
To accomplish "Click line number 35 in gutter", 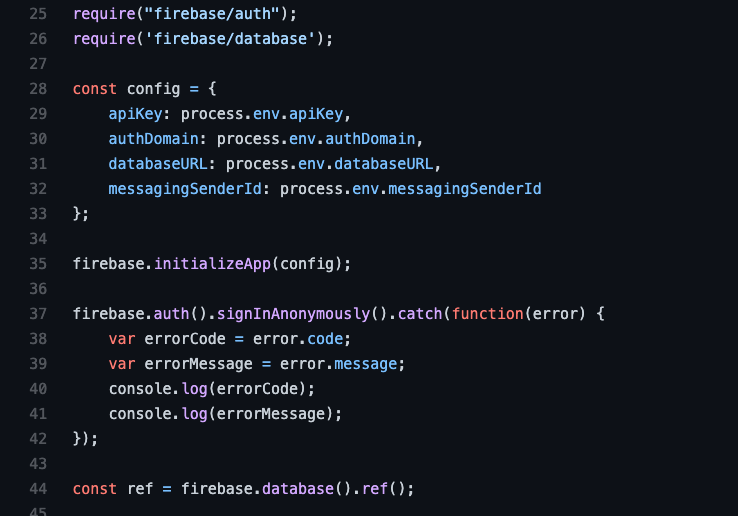I will click(38, 264).
